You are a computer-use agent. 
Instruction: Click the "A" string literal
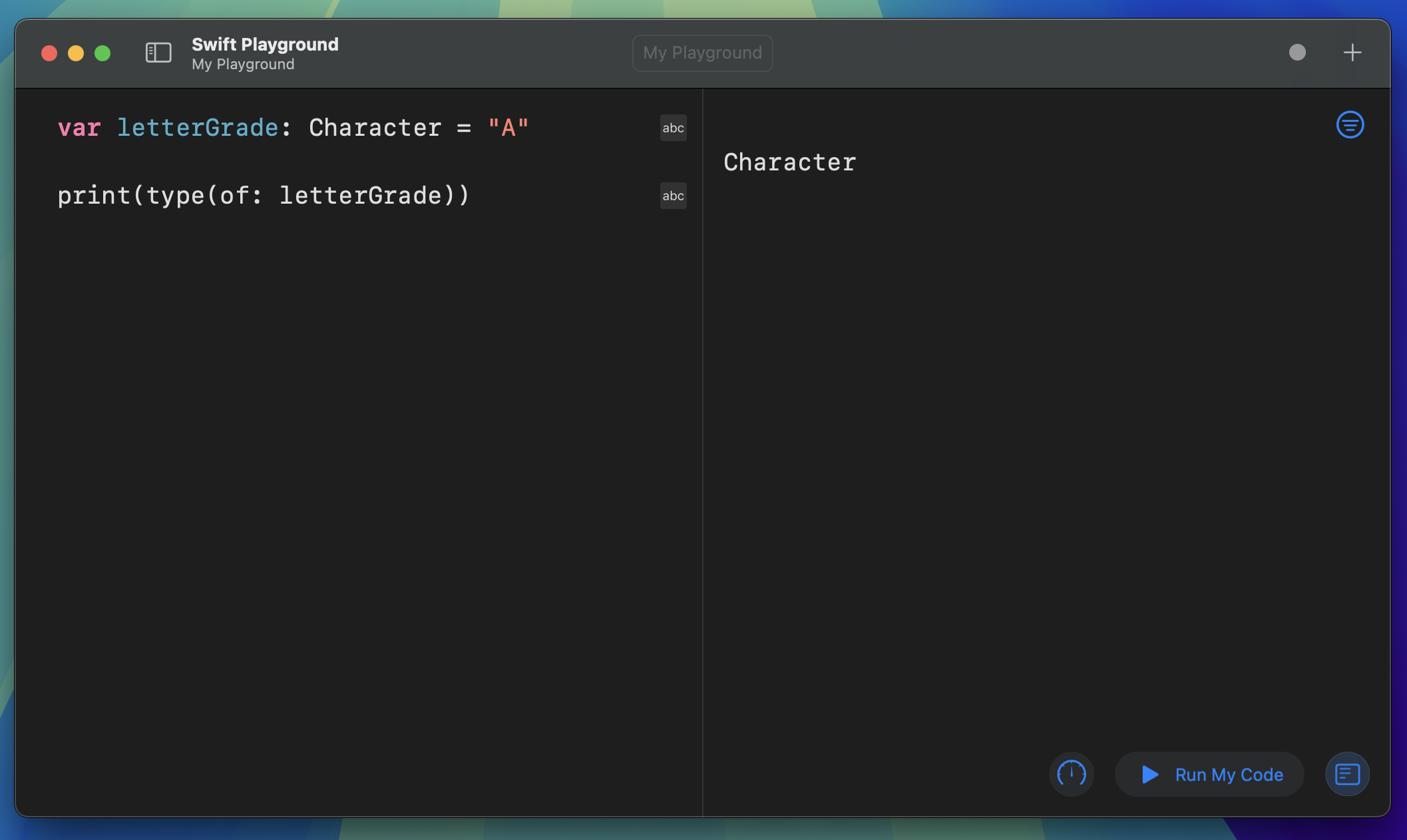tap(508, 127)
